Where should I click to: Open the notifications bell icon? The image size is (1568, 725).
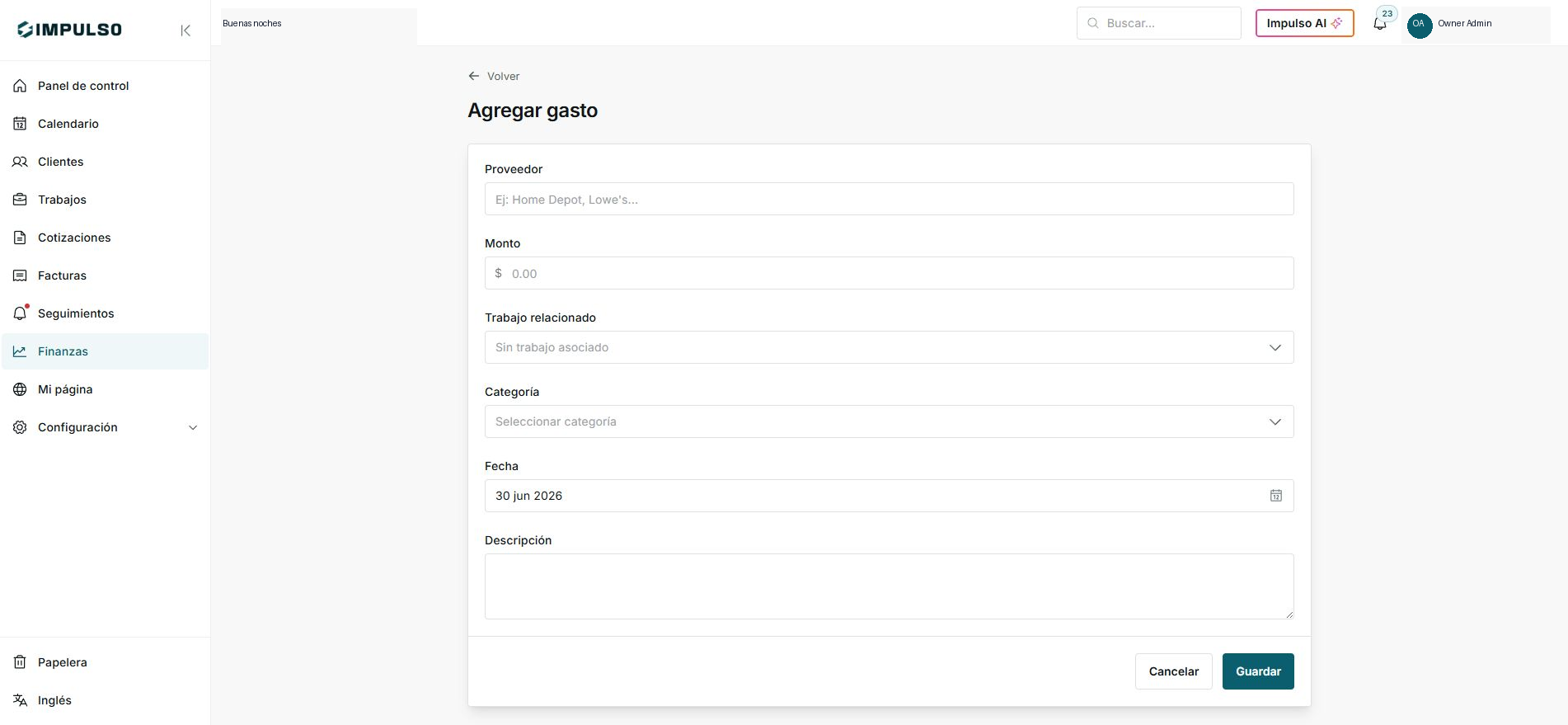tap(1379, 24)
